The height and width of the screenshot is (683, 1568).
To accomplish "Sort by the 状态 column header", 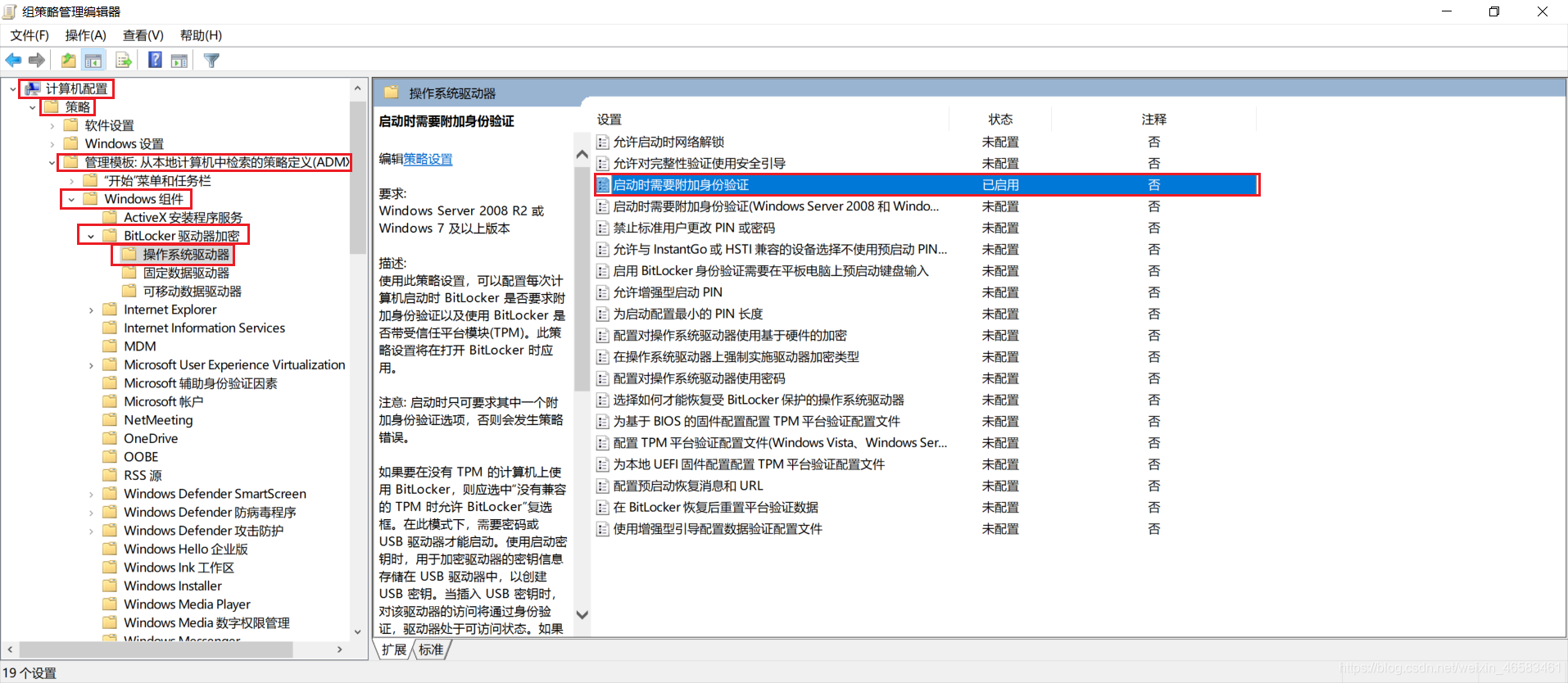I will coord(1000,120).
